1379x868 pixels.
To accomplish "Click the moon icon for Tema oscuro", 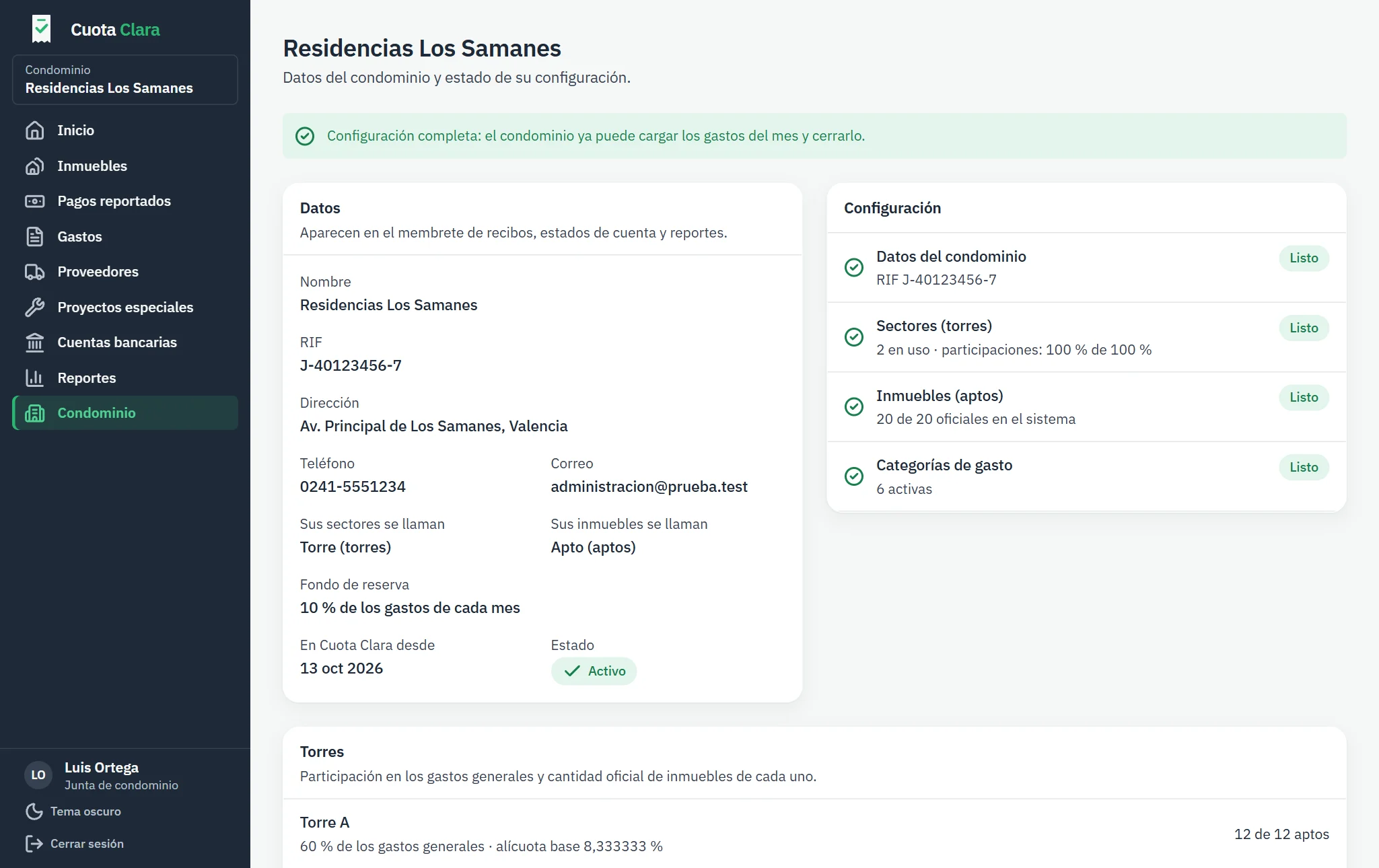I will coord(34,811).
